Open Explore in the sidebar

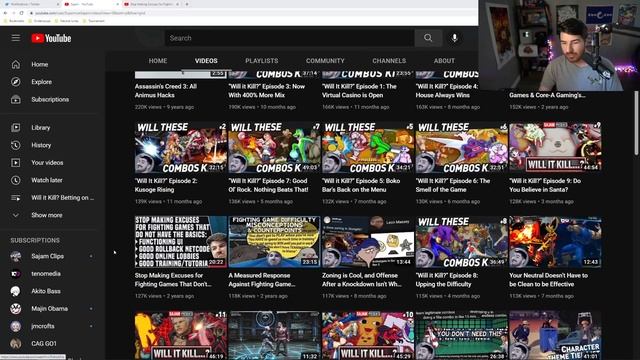[41, 82]
